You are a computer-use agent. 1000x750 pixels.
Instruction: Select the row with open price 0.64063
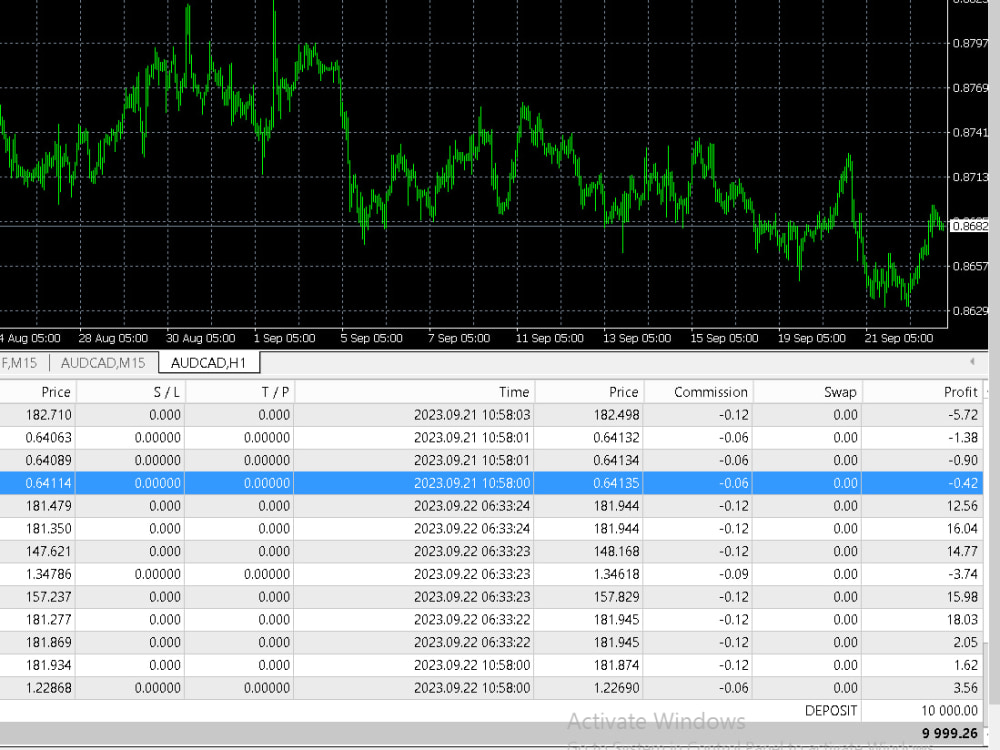[x=491, y=438]
